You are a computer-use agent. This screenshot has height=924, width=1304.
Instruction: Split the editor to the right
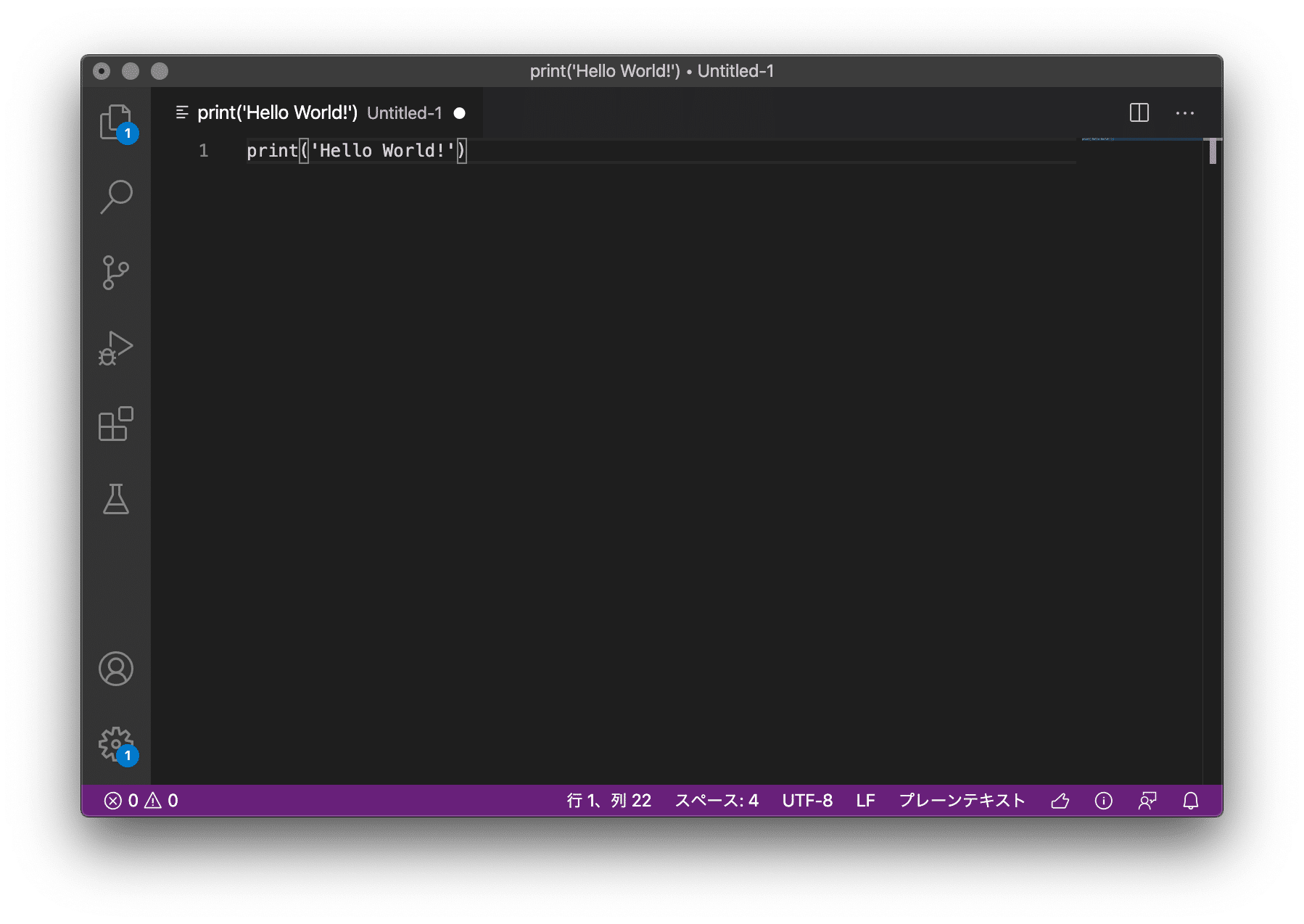click(1139, 113)
